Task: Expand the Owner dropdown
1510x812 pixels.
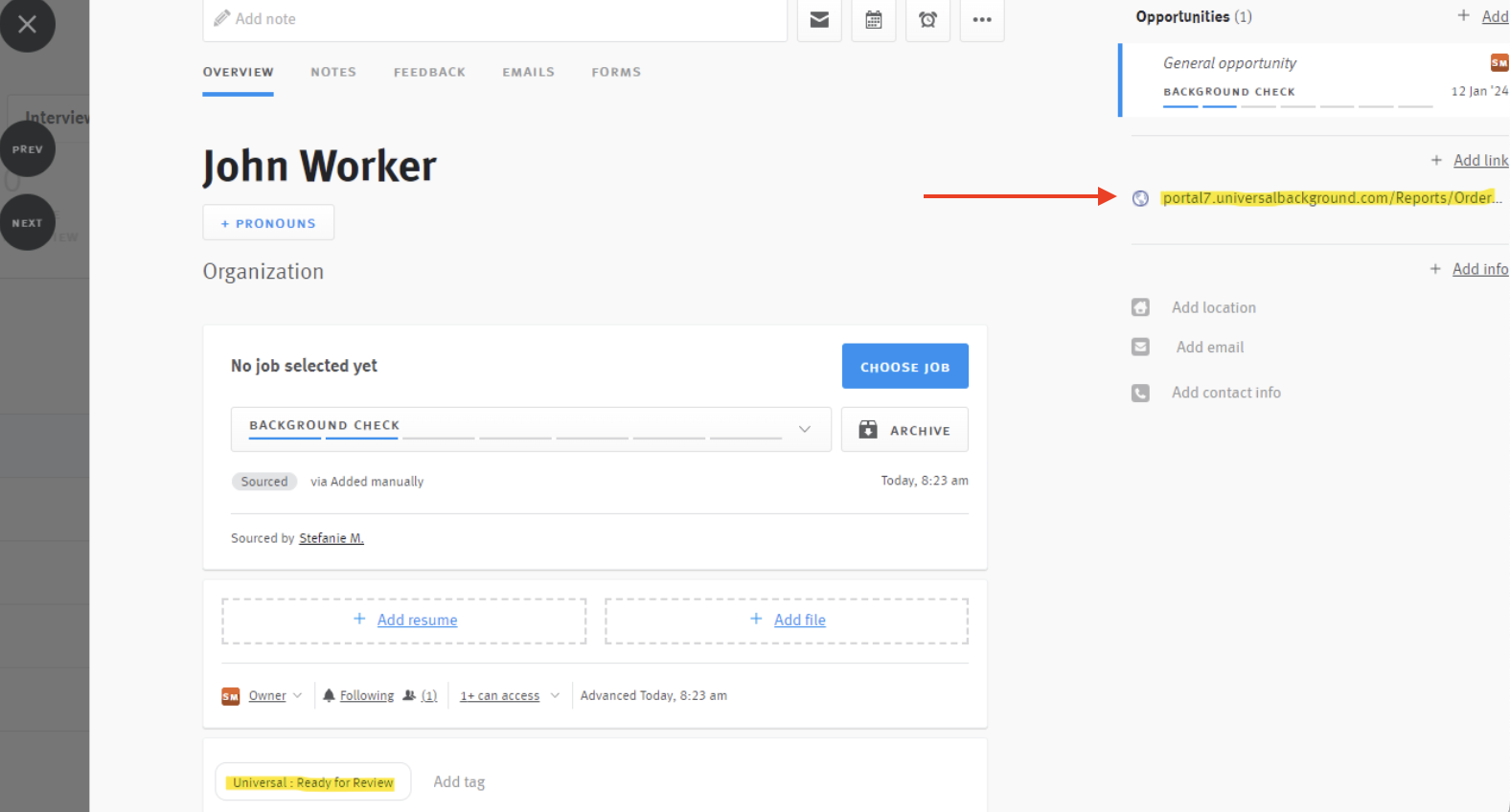Action: [x=275, y=696]
